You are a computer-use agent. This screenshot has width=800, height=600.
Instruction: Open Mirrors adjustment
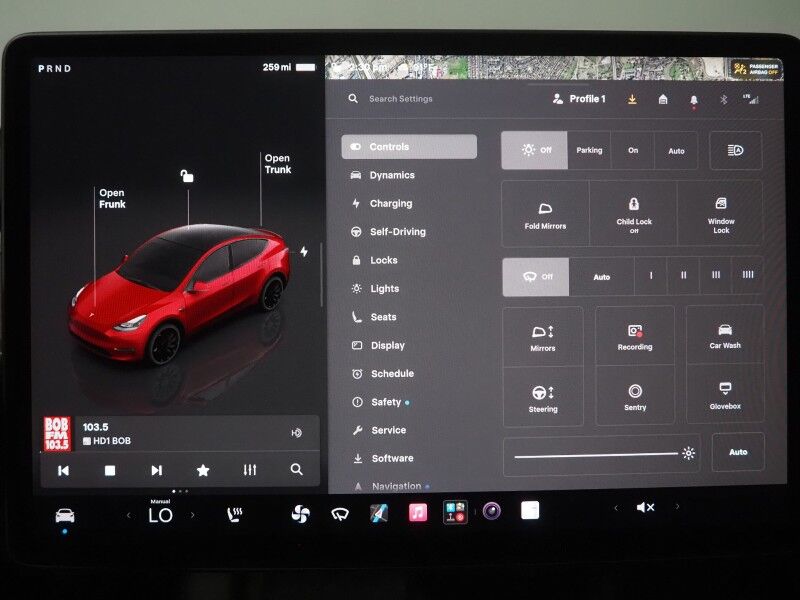click(543, 337)
